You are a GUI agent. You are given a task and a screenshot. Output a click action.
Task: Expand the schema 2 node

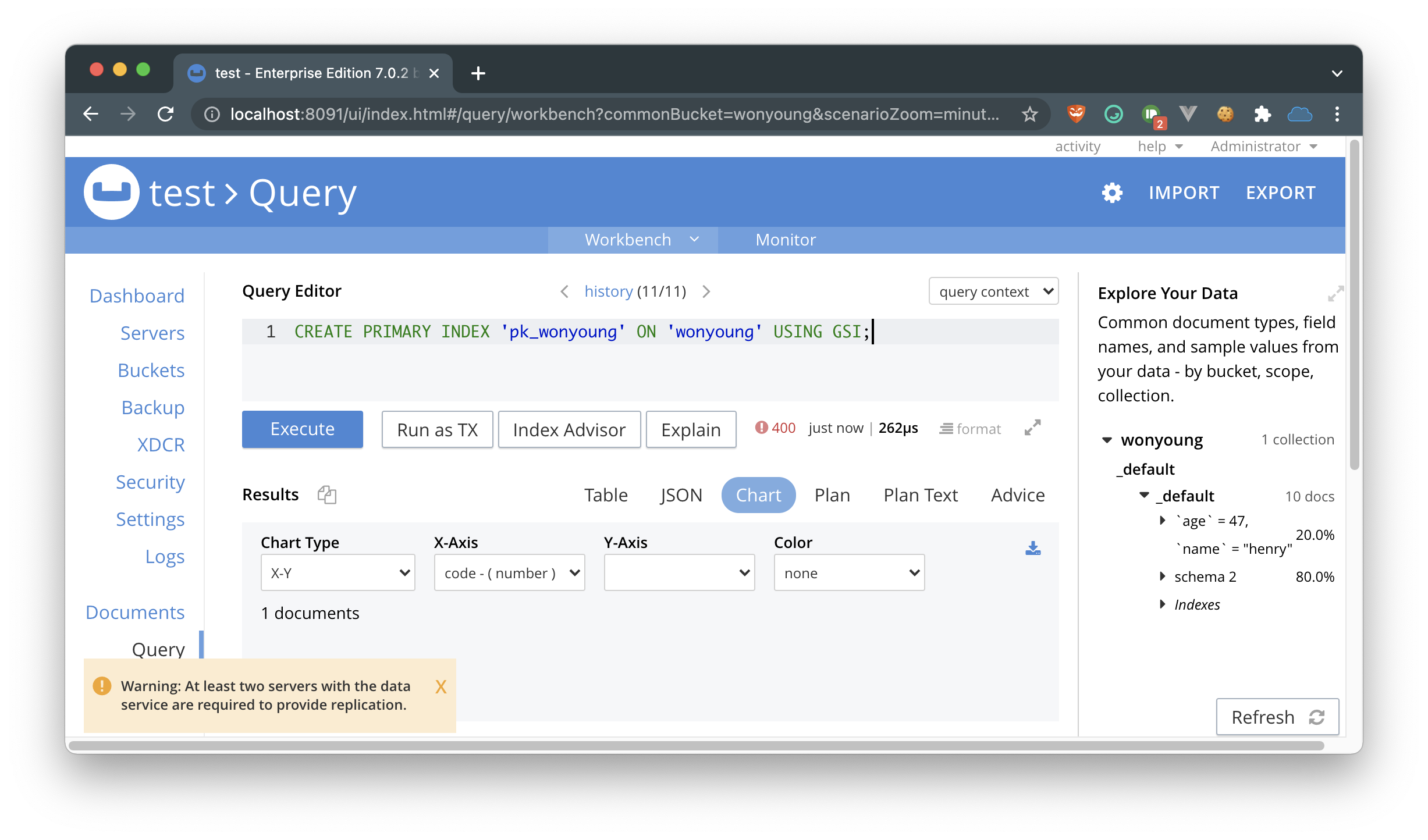click(x=1162, y=576)
